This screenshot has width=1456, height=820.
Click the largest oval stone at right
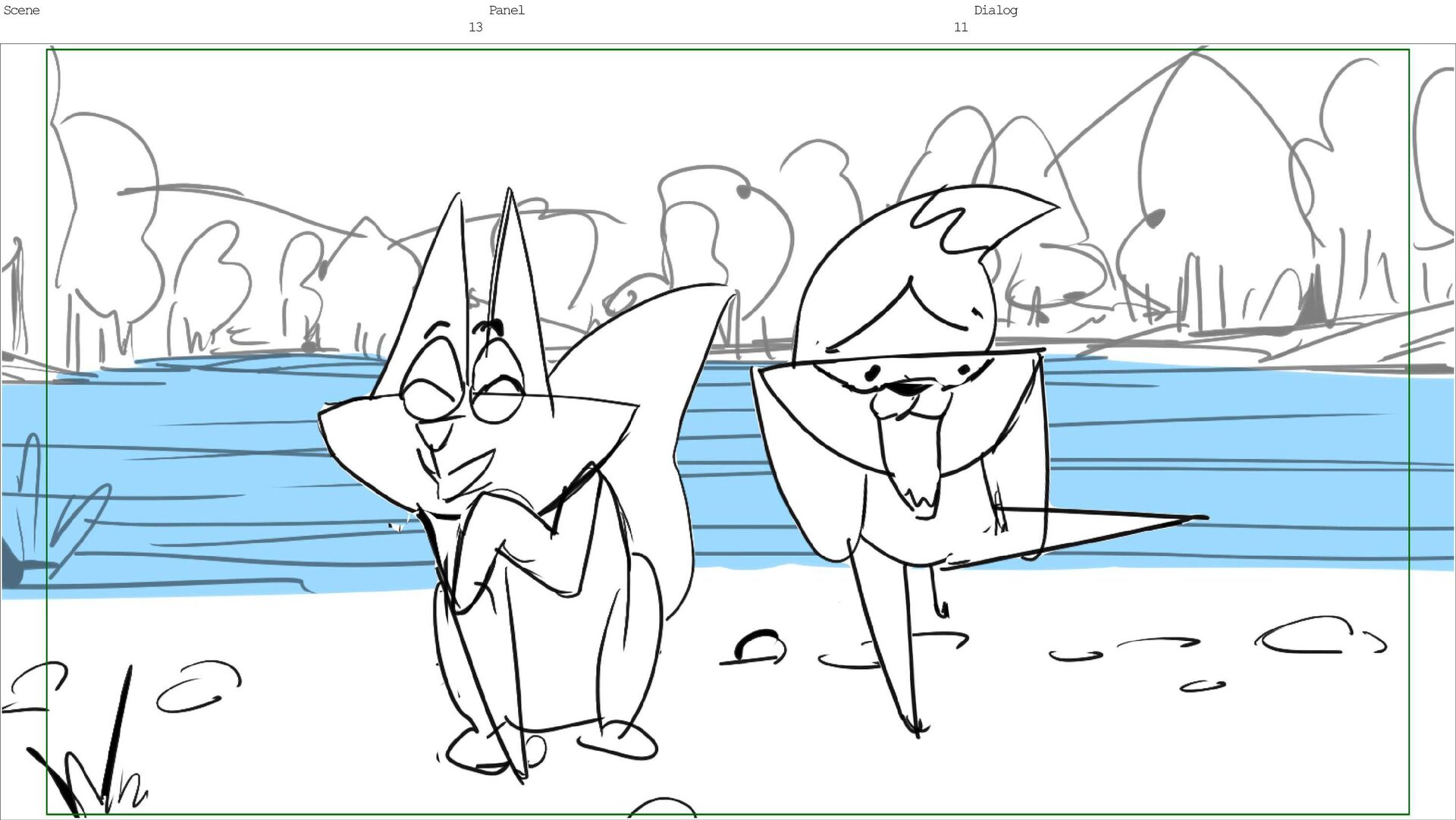pos(1304,637)
